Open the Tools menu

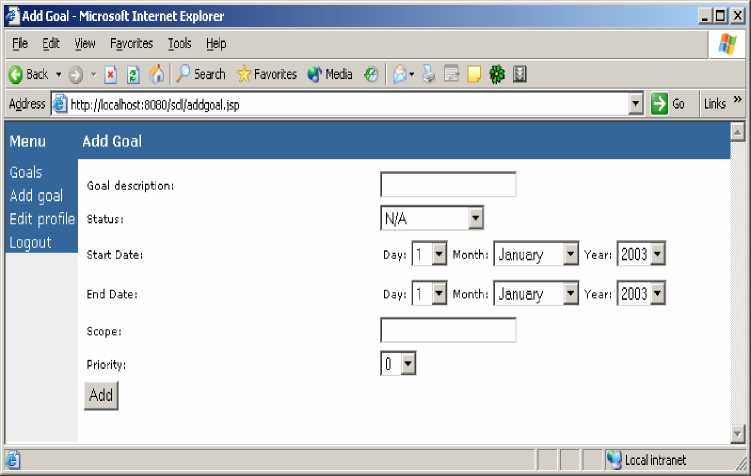tap(180, 44)
